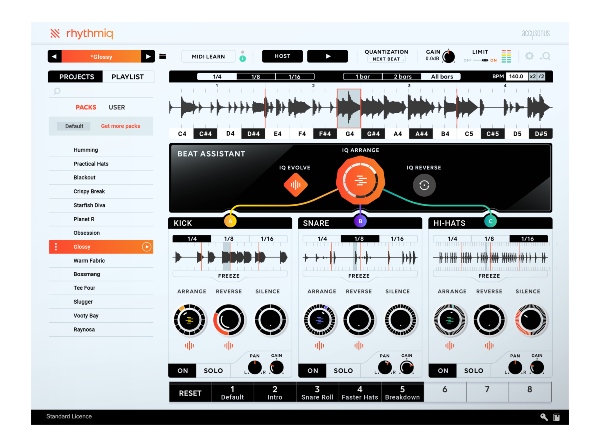The image size is (600, 448).
Task: Click evolve icon under Kick Reverse knob
Action: (x=228, y=346)
